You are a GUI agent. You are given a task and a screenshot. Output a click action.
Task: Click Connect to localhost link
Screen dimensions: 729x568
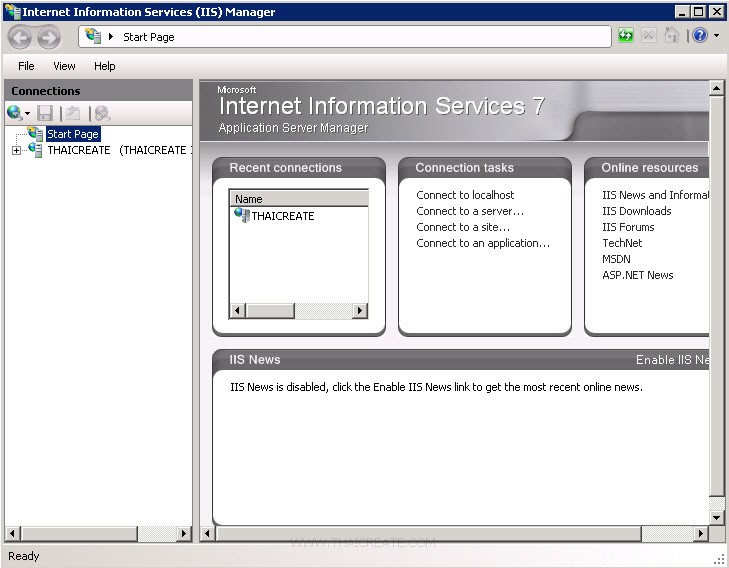coord(465,195)
